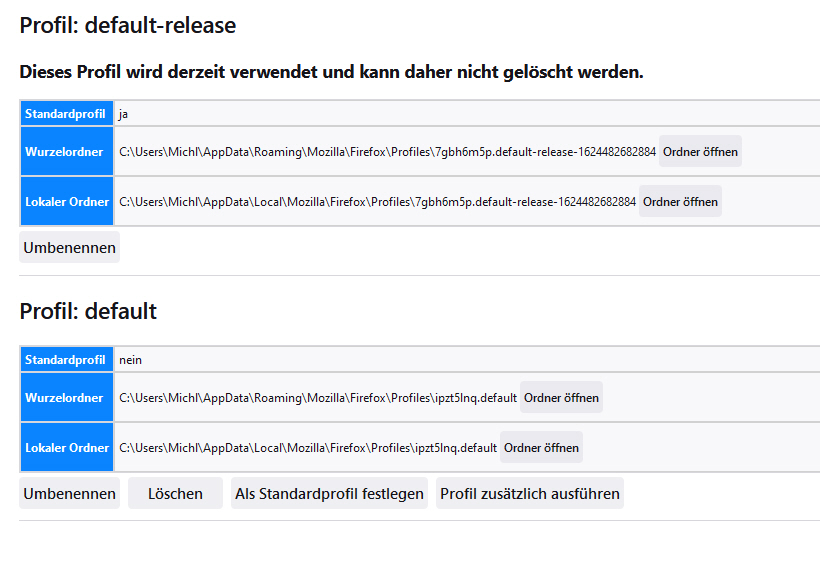820x578 pixels.
Task: Click the ipzt5lnq.default Roaming path text
Action: (318, 398)
